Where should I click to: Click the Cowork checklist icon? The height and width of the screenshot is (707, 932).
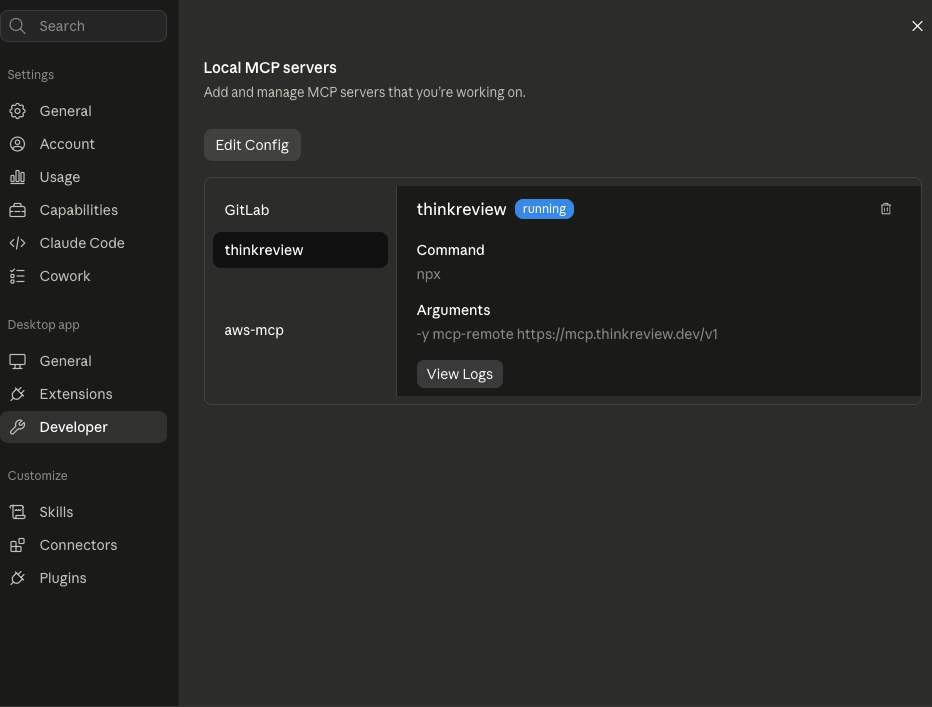18,276
